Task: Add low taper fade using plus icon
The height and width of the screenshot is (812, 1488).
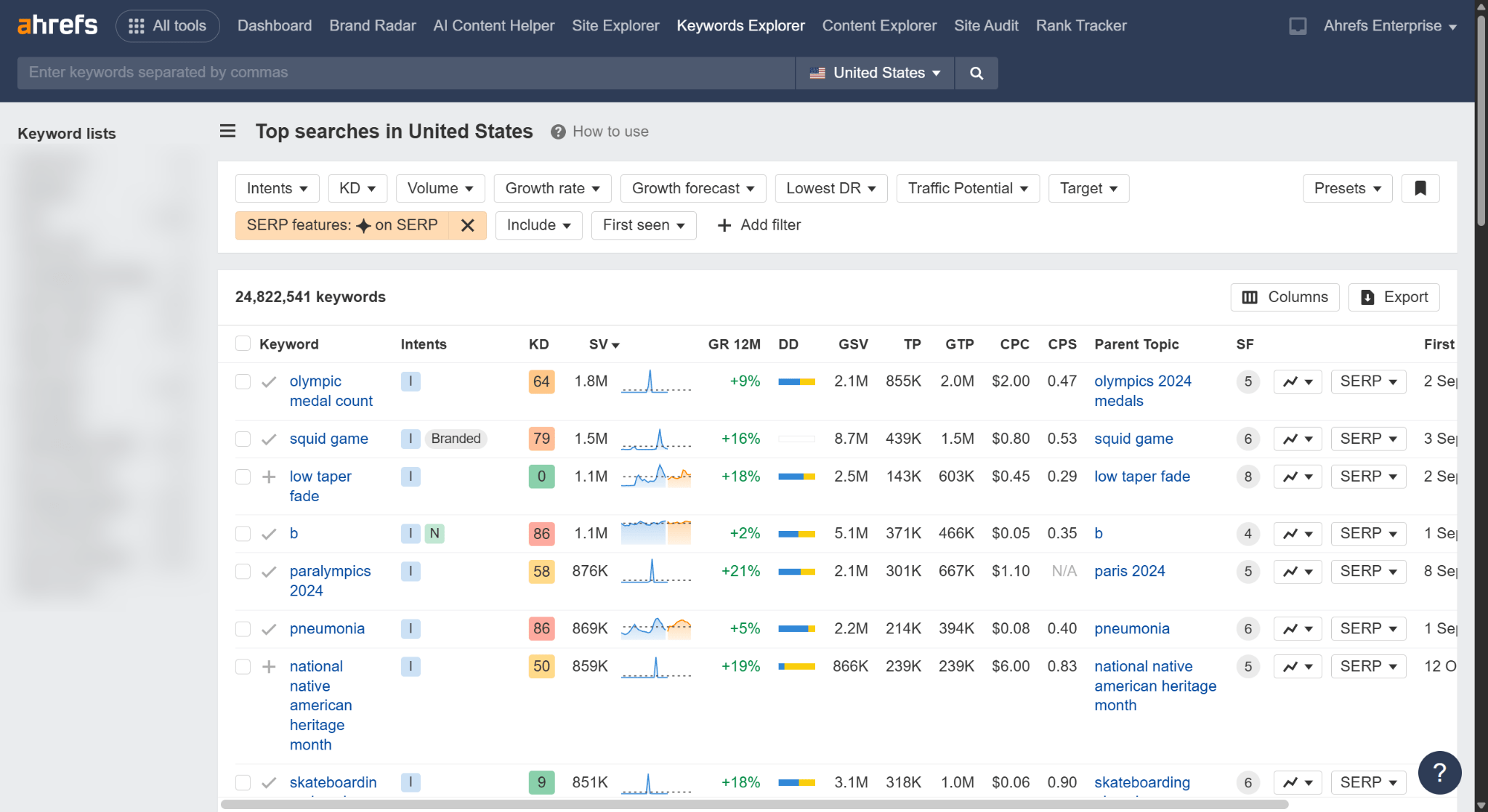Action: coord(269,476)
